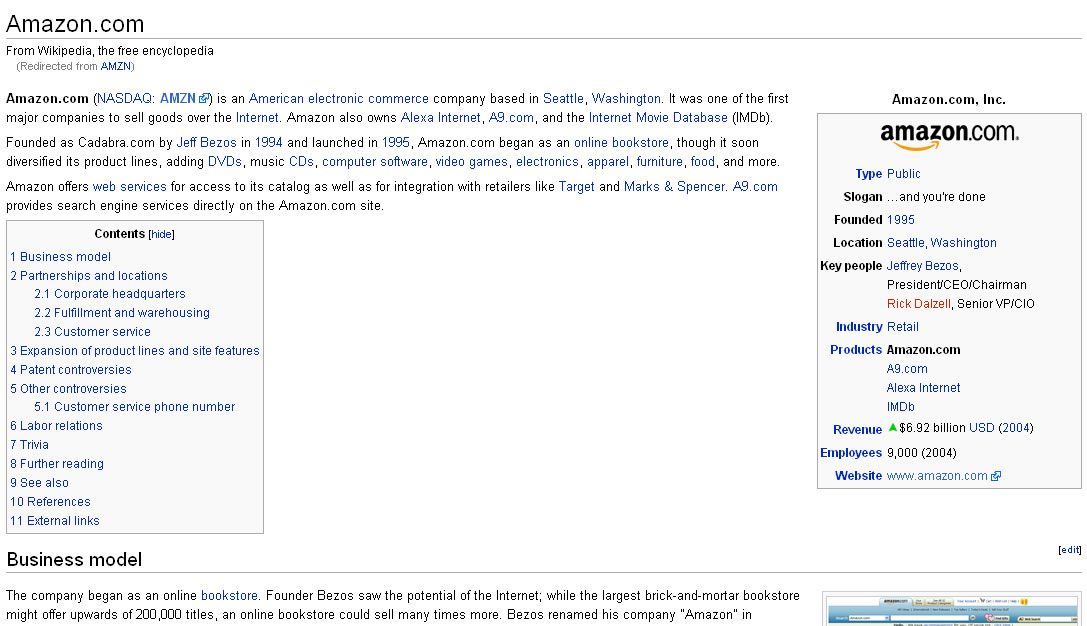Open 8 Further reading section
The width and height of the screenshot is (1087, 626).
tap(57, 464)
